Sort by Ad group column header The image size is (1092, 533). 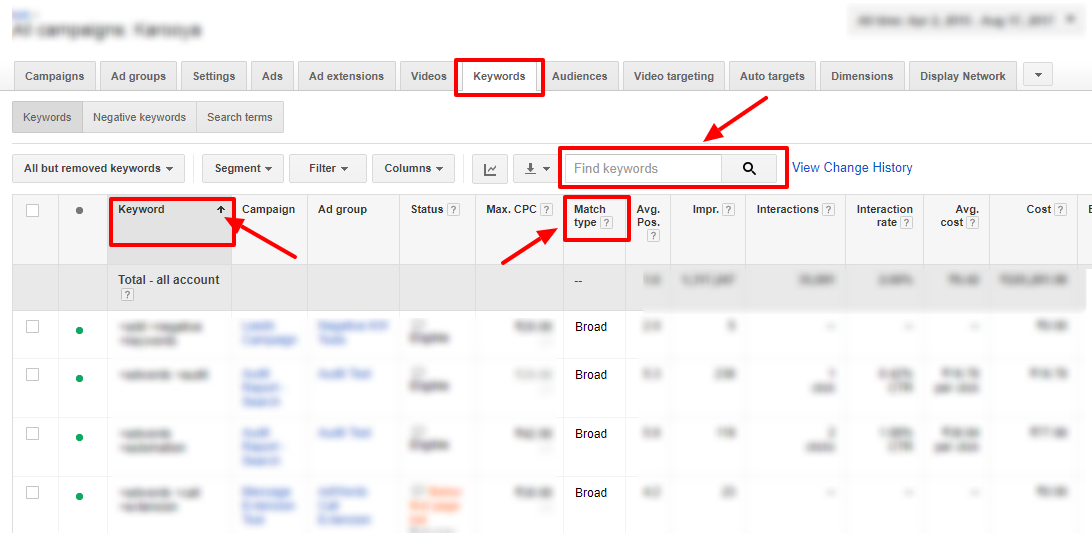coord(343,210)
